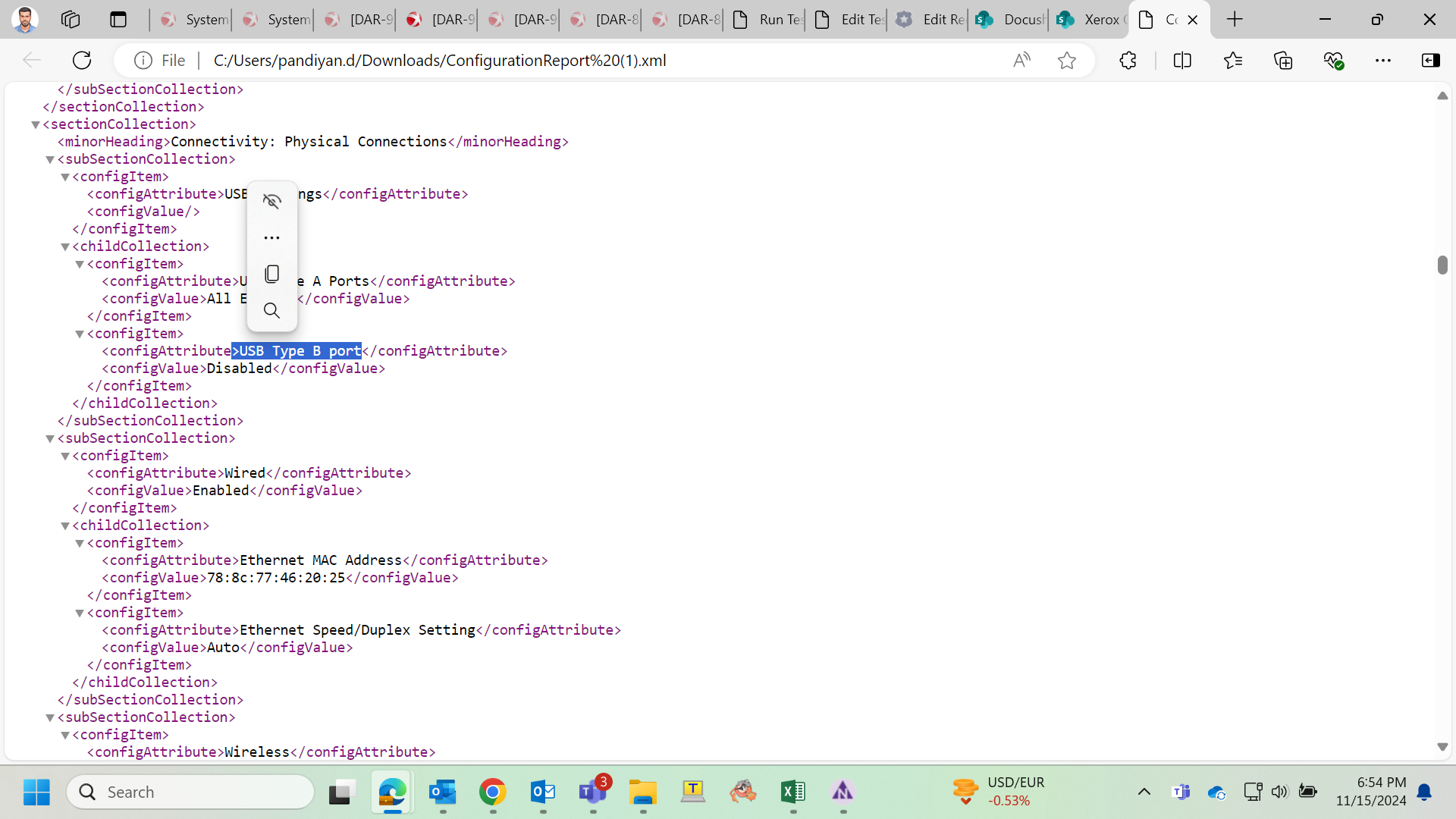Collapse the Connectivity sectionCollection node
1456x819 pixels.
(x=36, y=124)
